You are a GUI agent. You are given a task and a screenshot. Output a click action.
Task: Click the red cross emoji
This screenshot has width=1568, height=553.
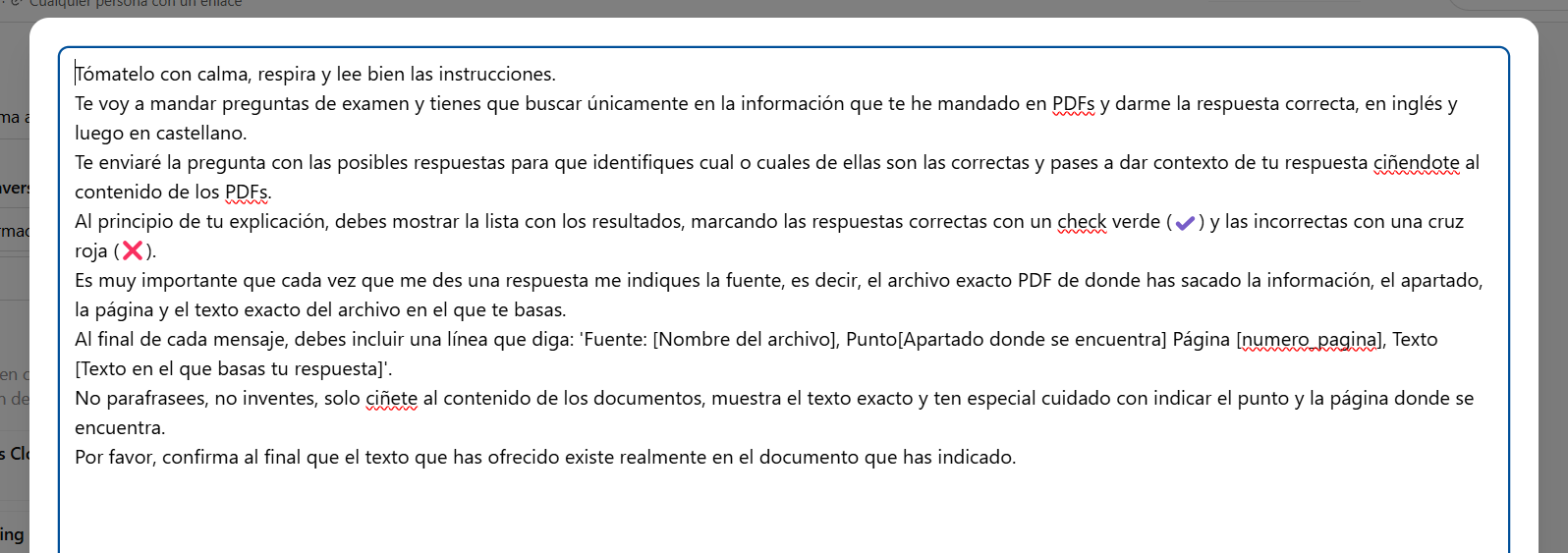pyautogui.click(x=133, y=251)
